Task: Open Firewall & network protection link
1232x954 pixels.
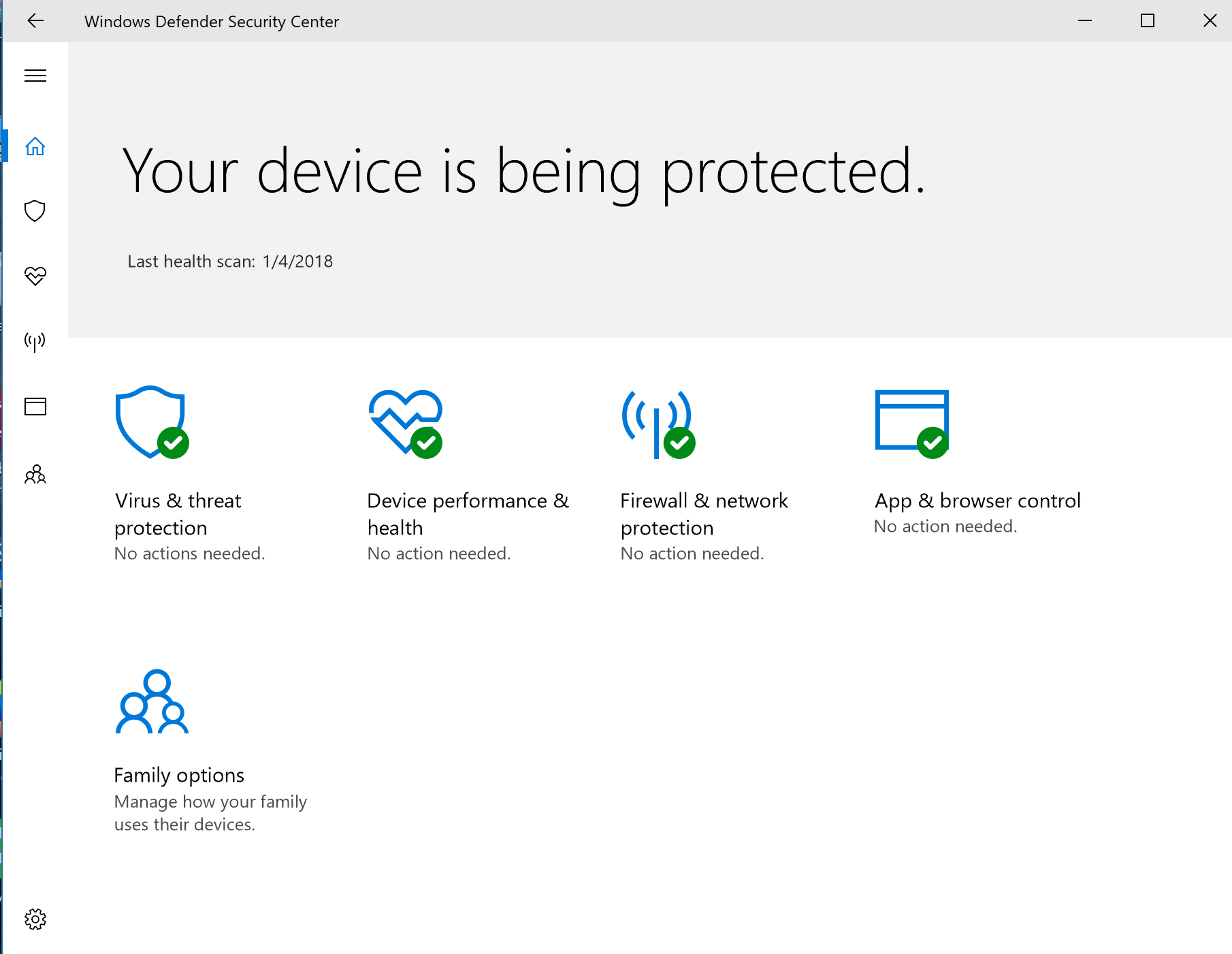Action: pyautogui.click(x=704, y=514)
